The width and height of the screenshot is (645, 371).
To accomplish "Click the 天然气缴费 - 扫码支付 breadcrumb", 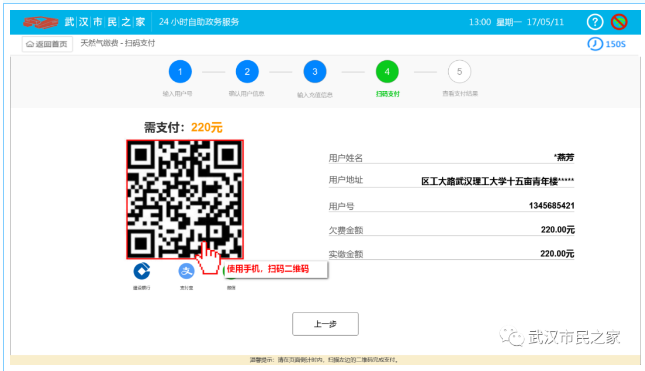I will tap(118, 43).
